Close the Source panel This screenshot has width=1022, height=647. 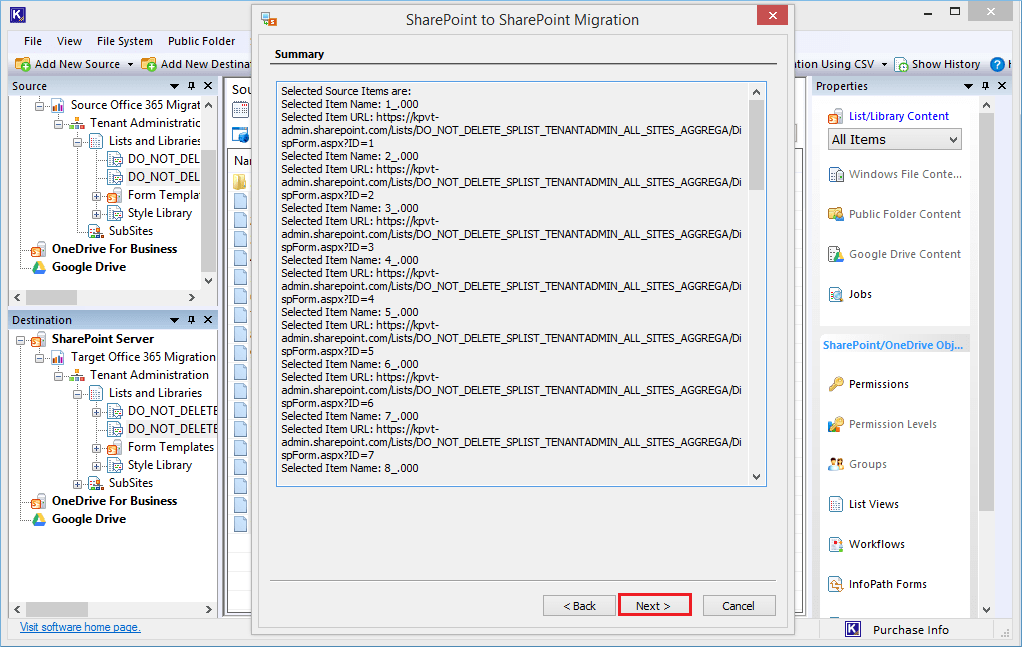point(208,86)
